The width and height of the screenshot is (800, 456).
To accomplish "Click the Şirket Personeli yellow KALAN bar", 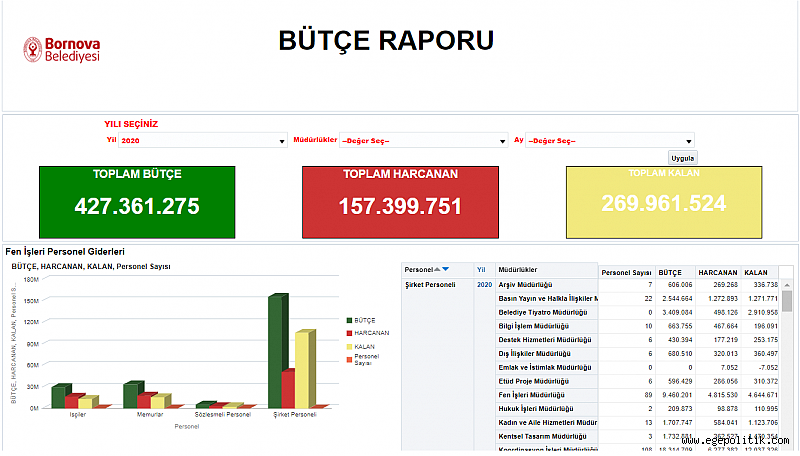I will tap(303, 370).
